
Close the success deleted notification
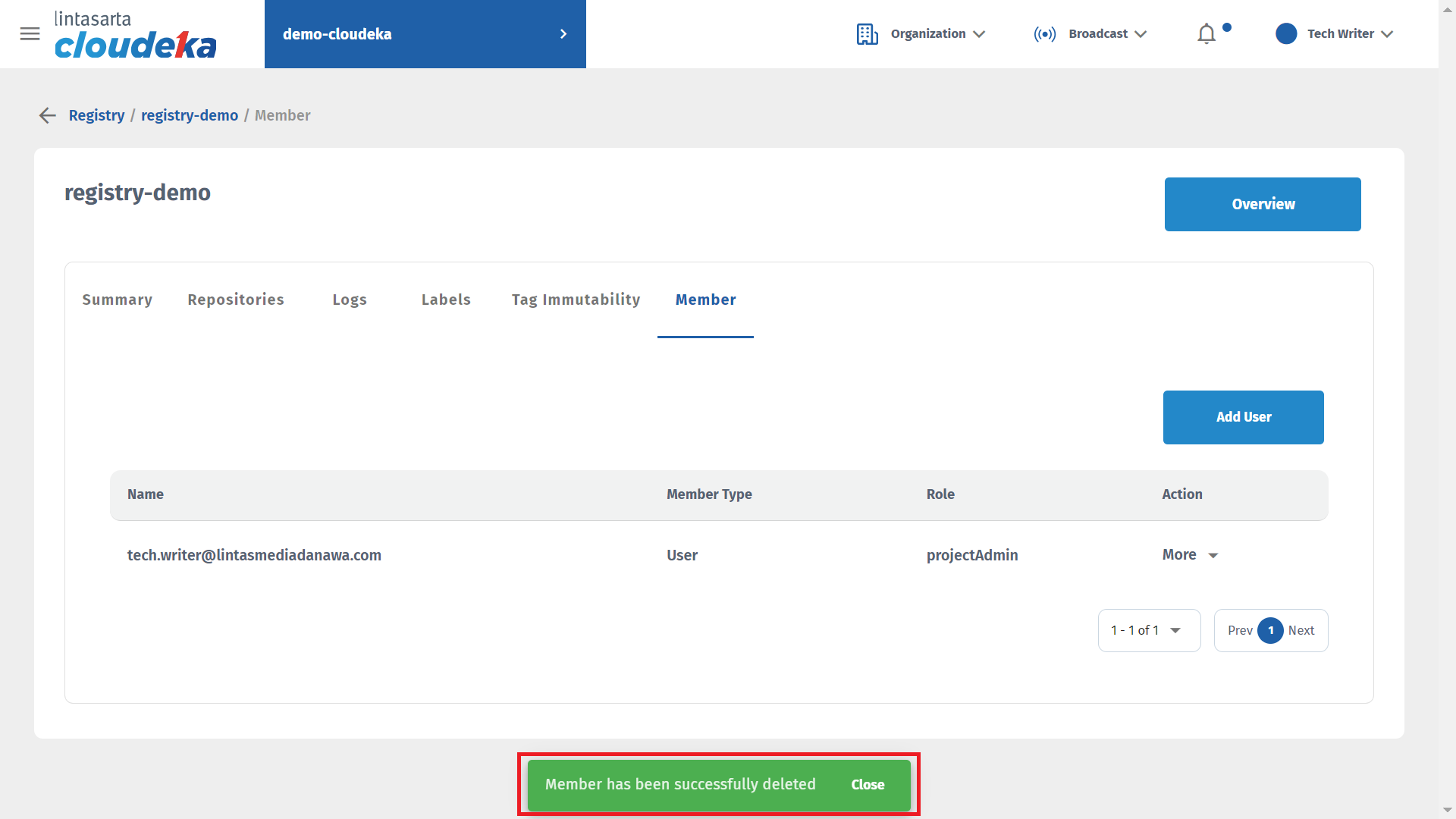pos(868,785)
